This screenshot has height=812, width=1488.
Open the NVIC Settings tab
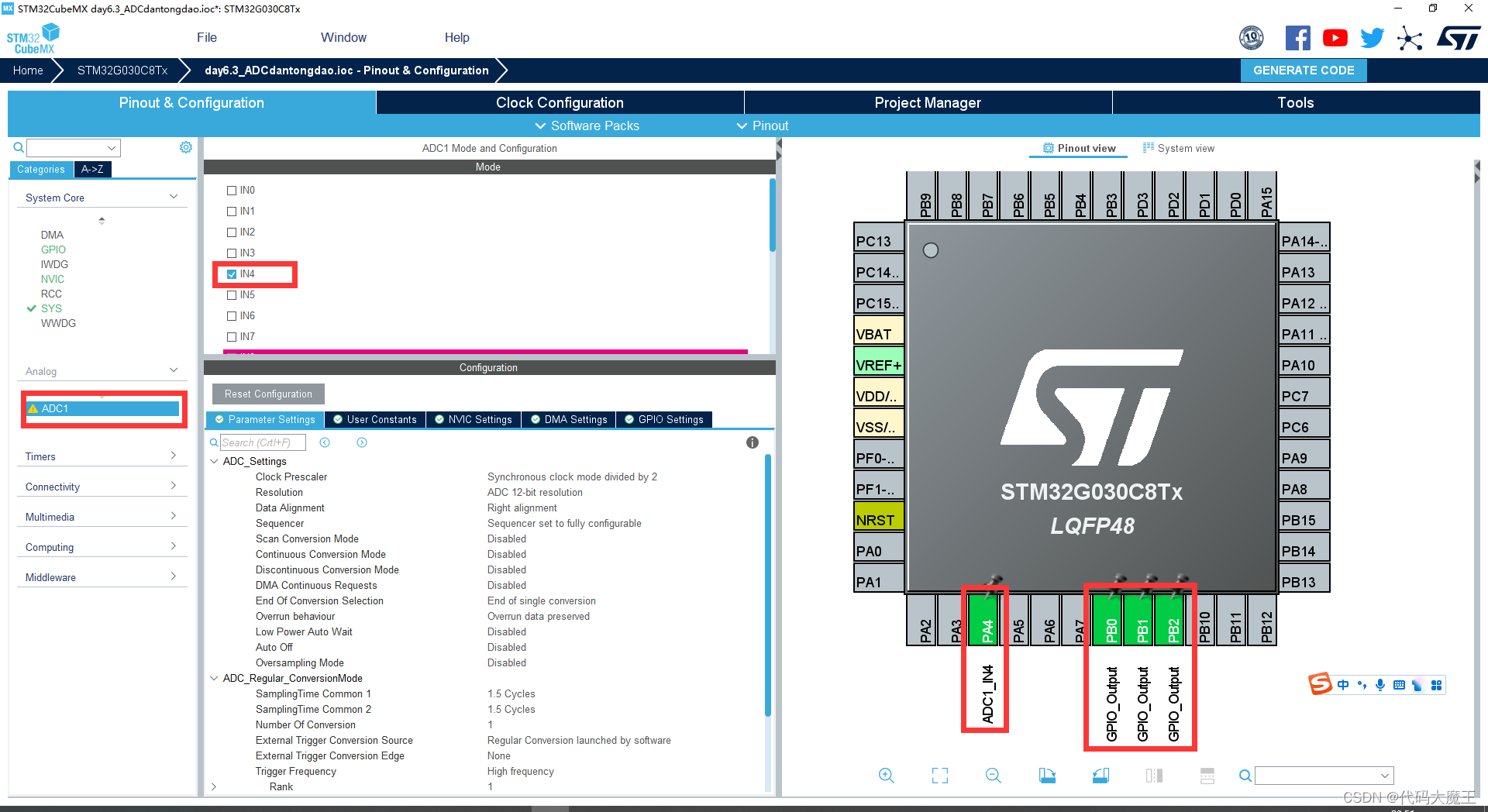tap(474, 419)
